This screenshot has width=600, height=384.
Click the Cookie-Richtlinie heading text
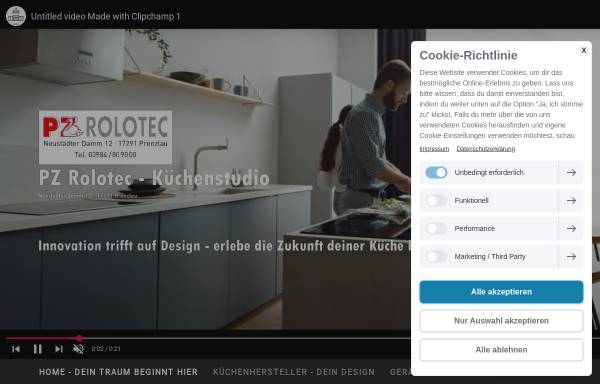point(468,55)
